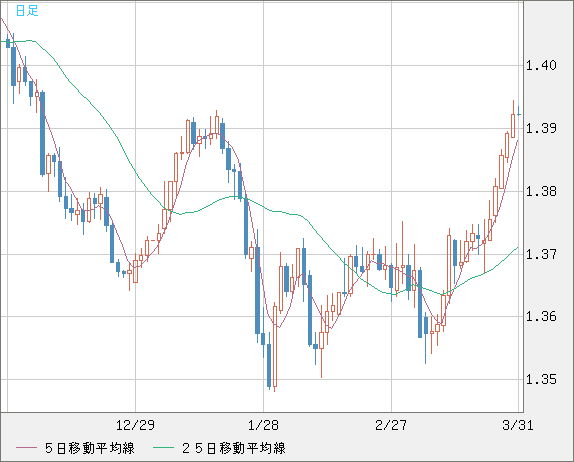Image resolution: width=574 pixels, height=462 pixels.
Task: Click the purple 5-day average legend line
Action: point(26,448)
